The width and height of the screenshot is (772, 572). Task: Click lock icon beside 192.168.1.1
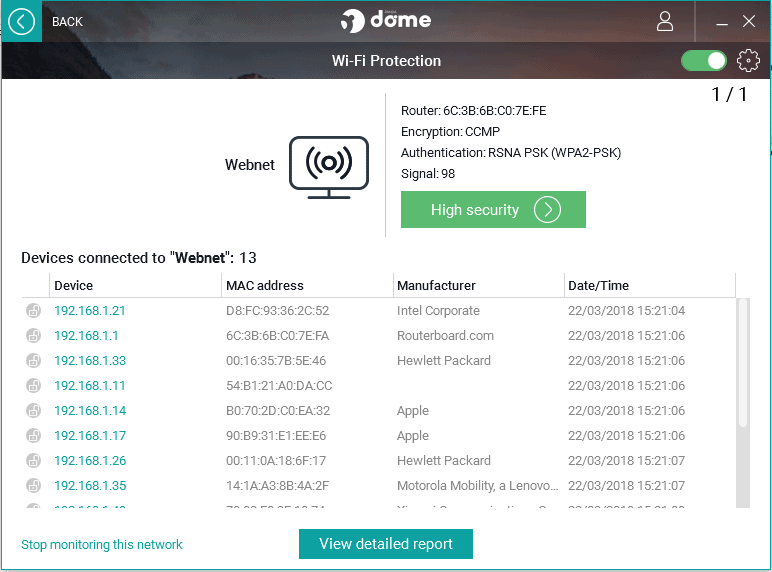(x=33, y=336)
